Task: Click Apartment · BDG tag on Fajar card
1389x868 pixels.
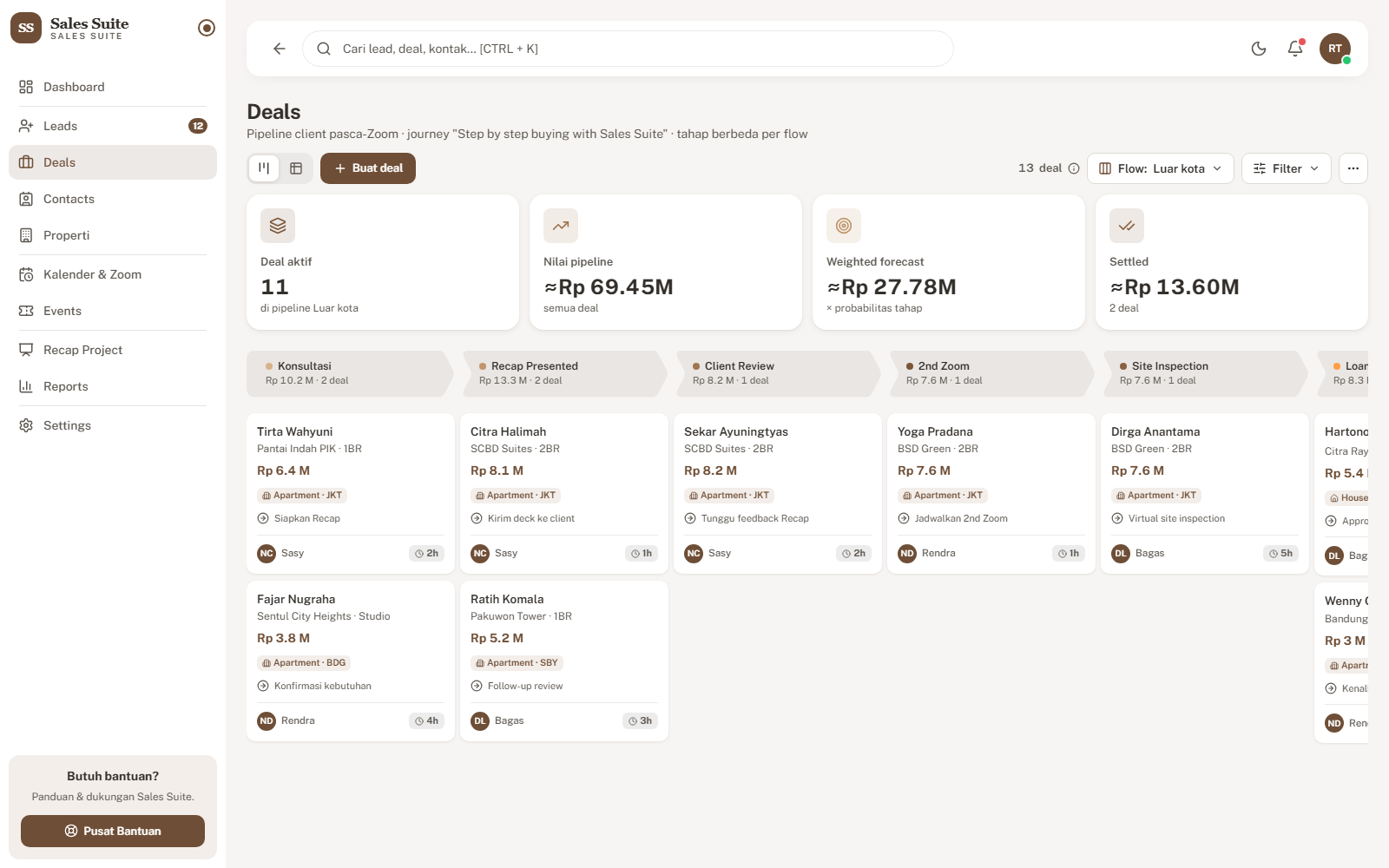Action: pyautogui.click(x=304, y=663)
